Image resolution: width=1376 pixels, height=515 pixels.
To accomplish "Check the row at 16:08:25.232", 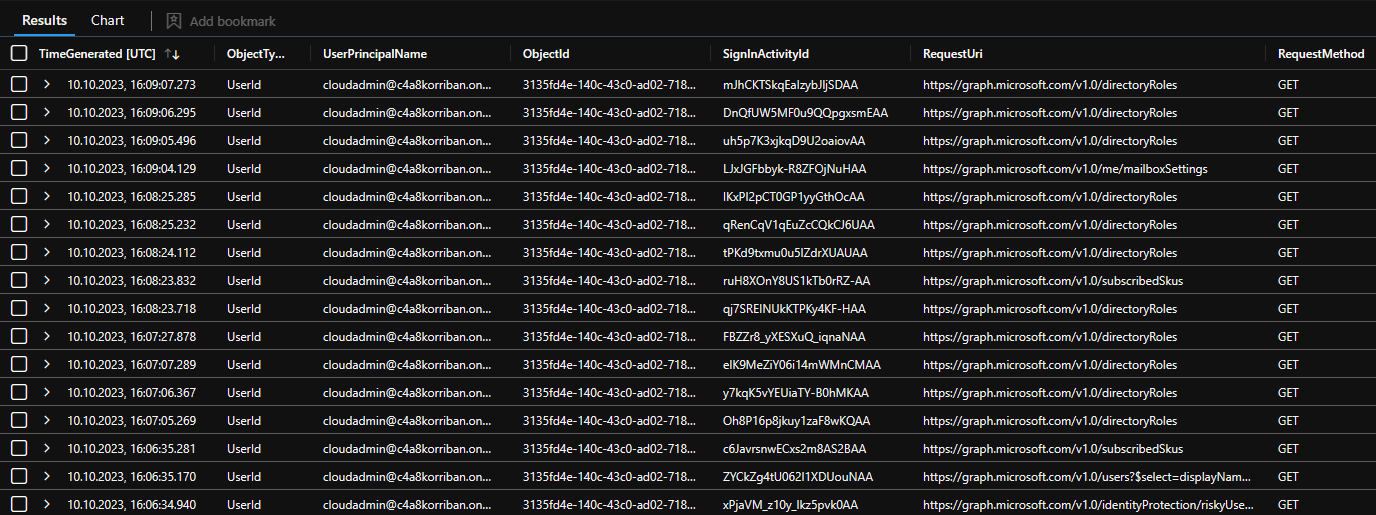I will tap(19, 225).
